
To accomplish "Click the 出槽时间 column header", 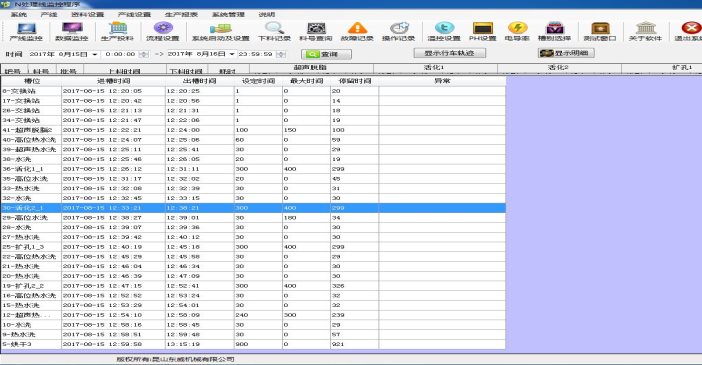I will 200,81.
